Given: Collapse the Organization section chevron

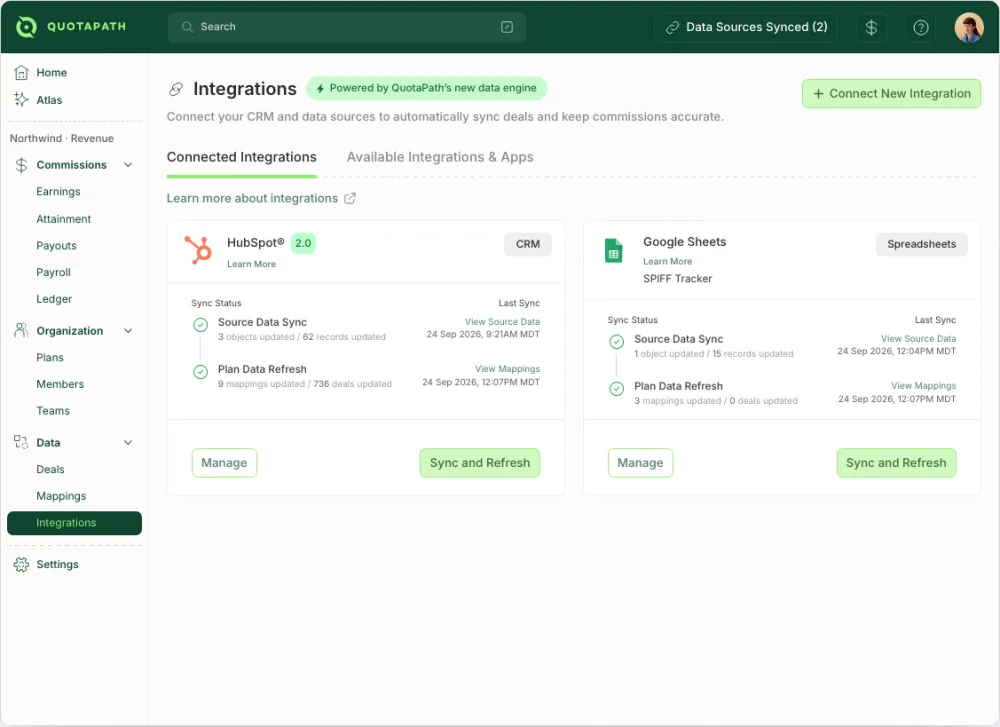Looking at the screenshot, I should coord(128,331).
